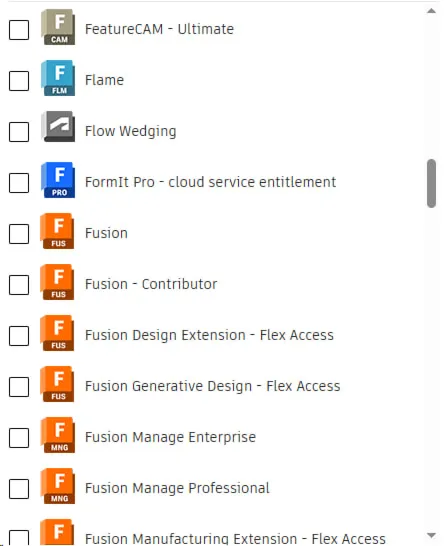Viewport: 444px width, 546px height.
Task: Click the Fusion Manufacturing Extension label
Action: (x=235, y=539)
